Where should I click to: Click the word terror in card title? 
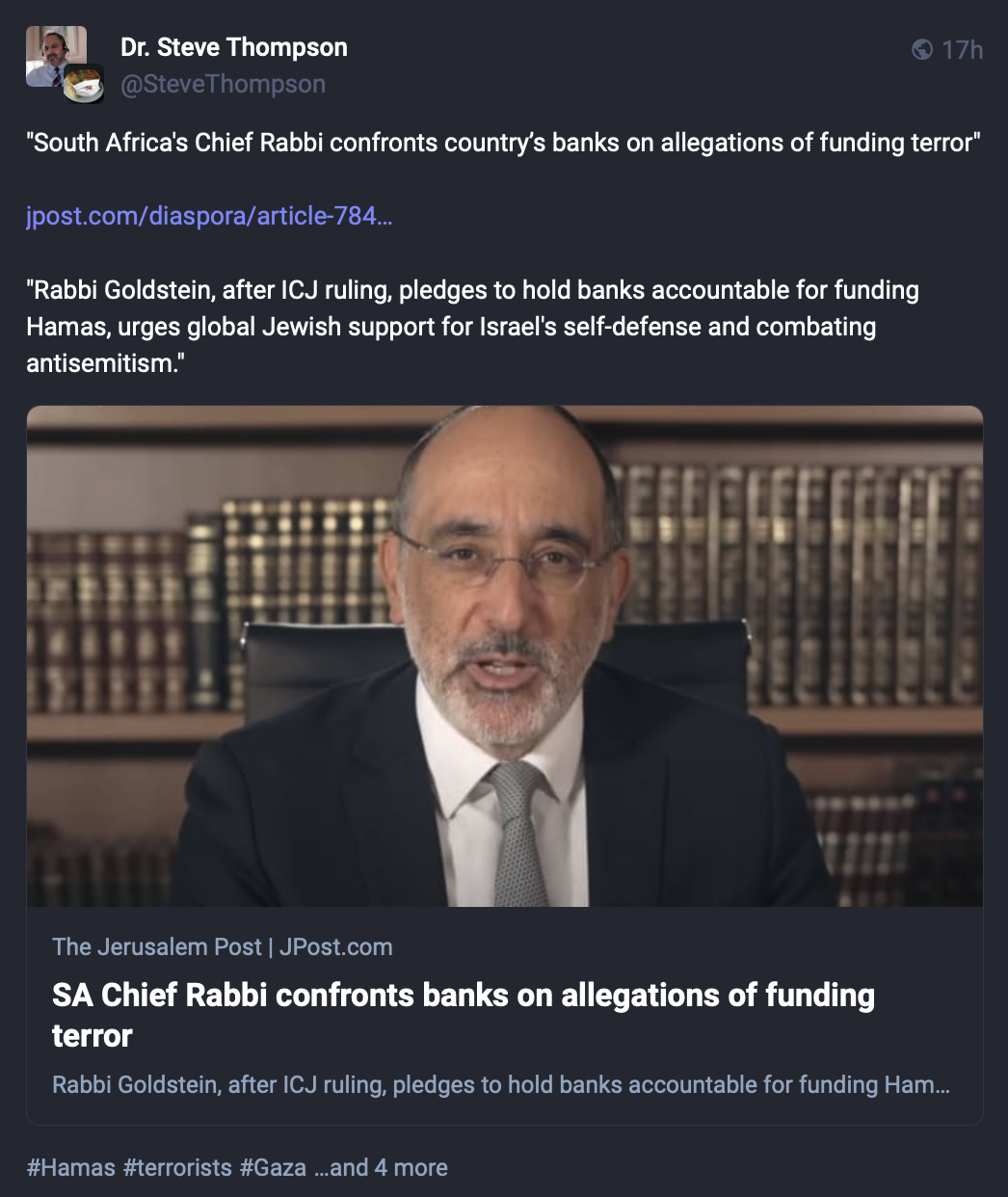click(93, 1036)
